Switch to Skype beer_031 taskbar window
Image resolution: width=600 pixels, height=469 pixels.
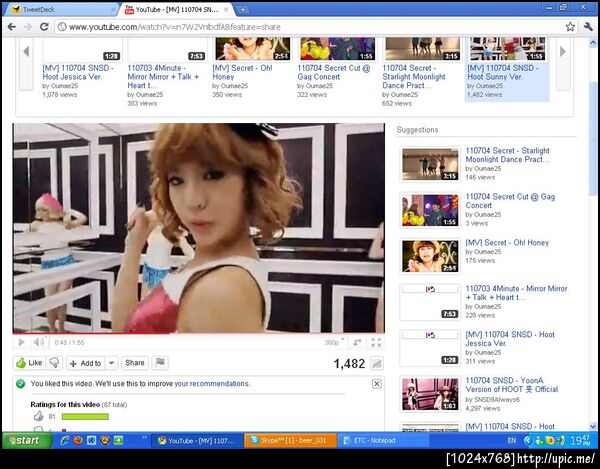(290, 441)
